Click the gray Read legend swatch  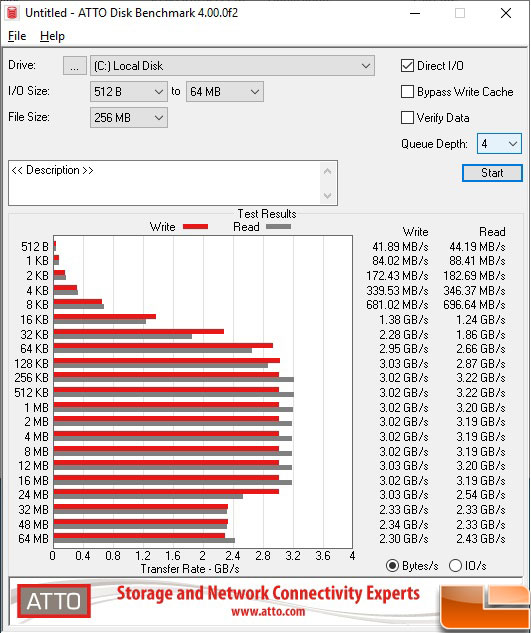click(x=278, y=226)
